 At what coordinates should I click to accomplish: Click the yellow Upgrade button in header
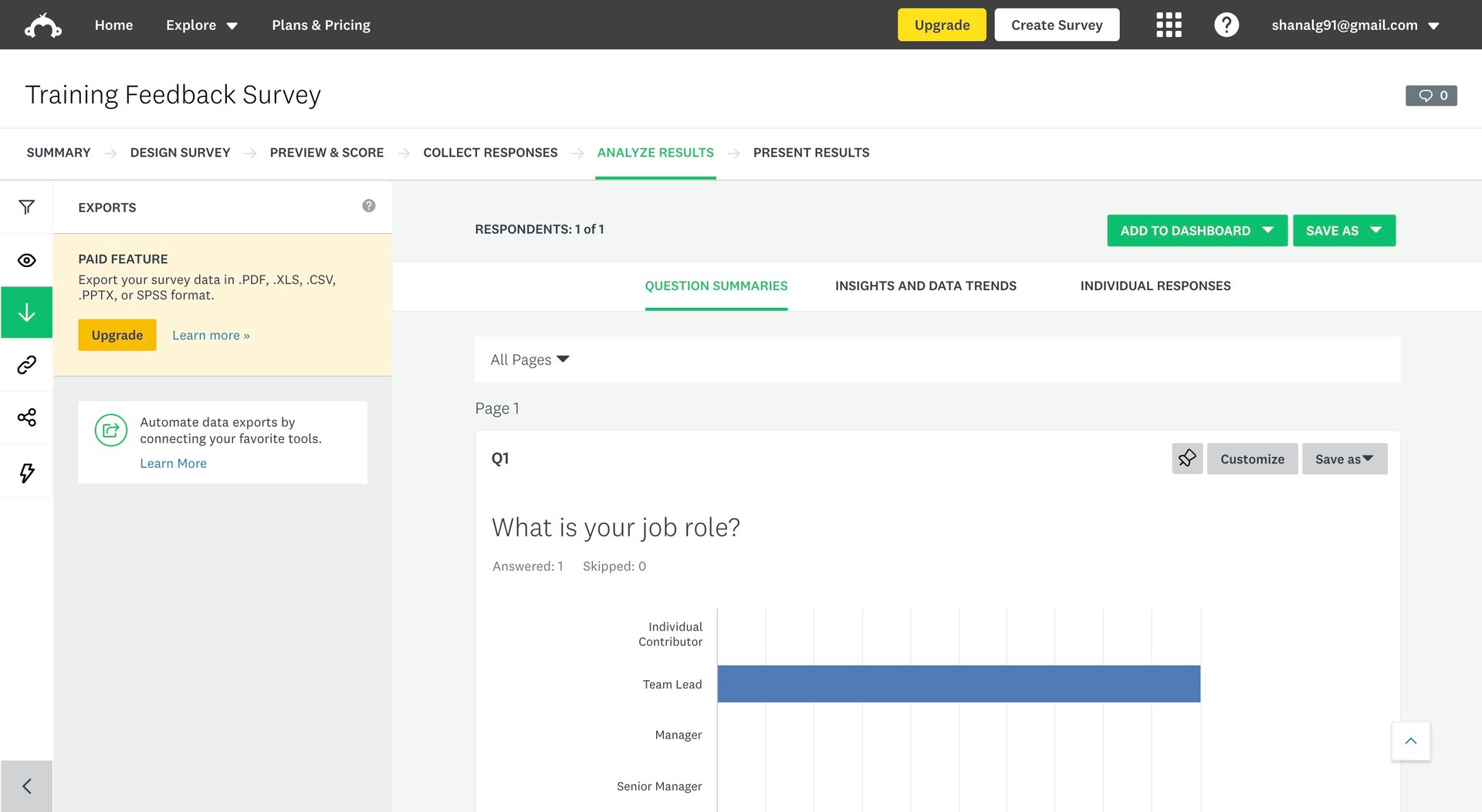click(942, 25)
